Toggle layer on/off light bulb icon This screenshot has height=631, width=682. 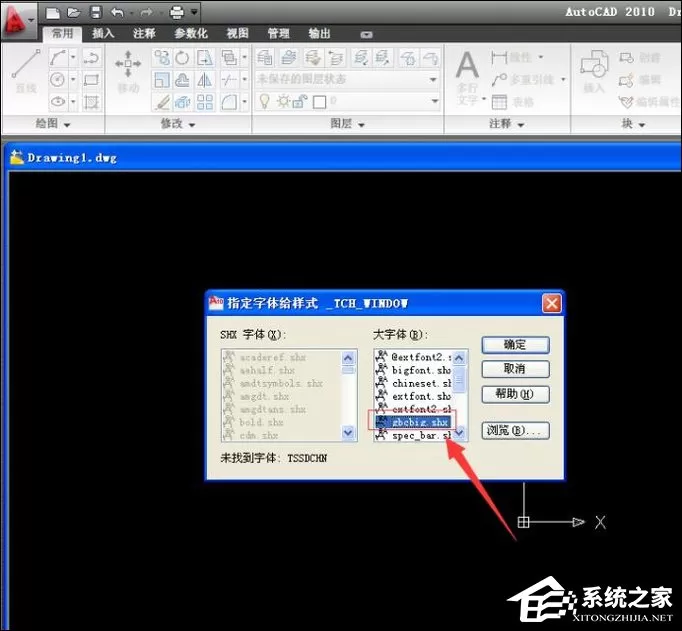coord(264,101)
